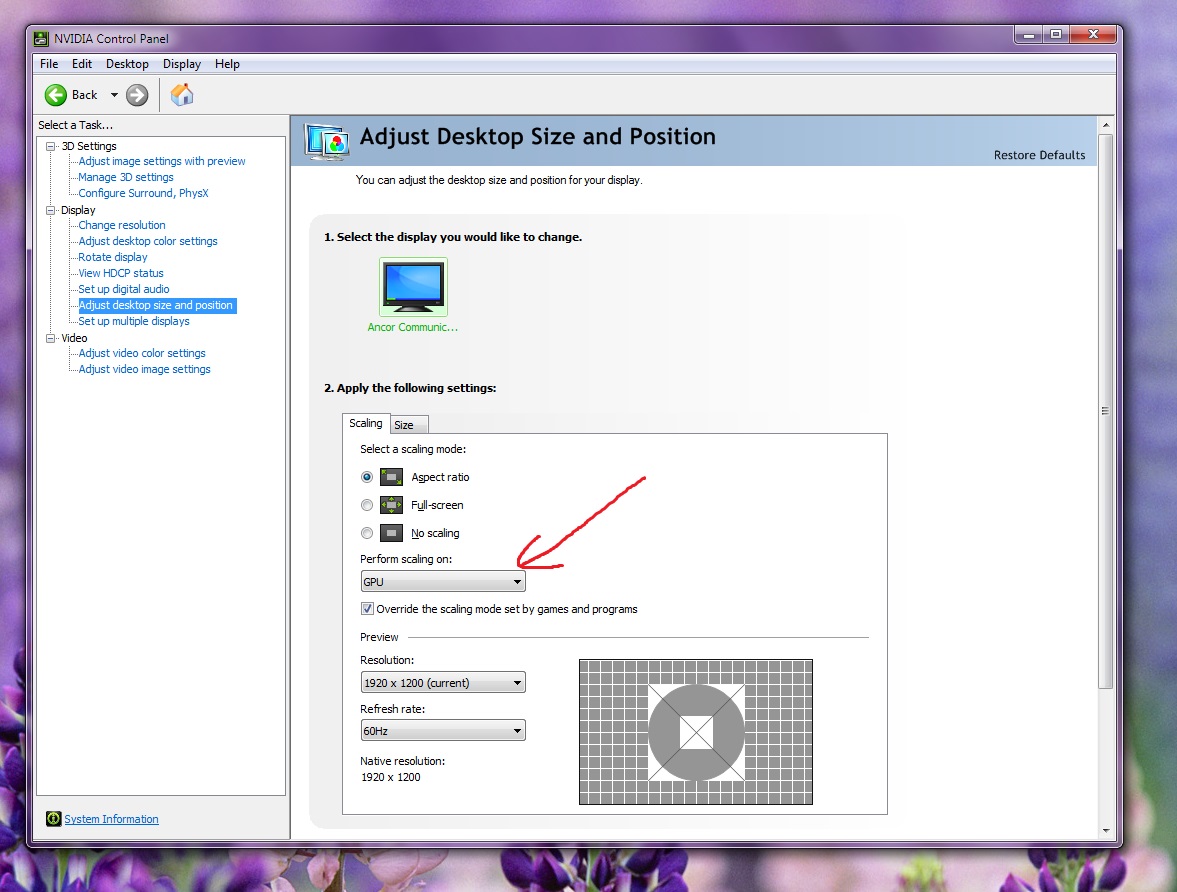
Task: Click the 3D Settings tree label
Action: point(89,146)
